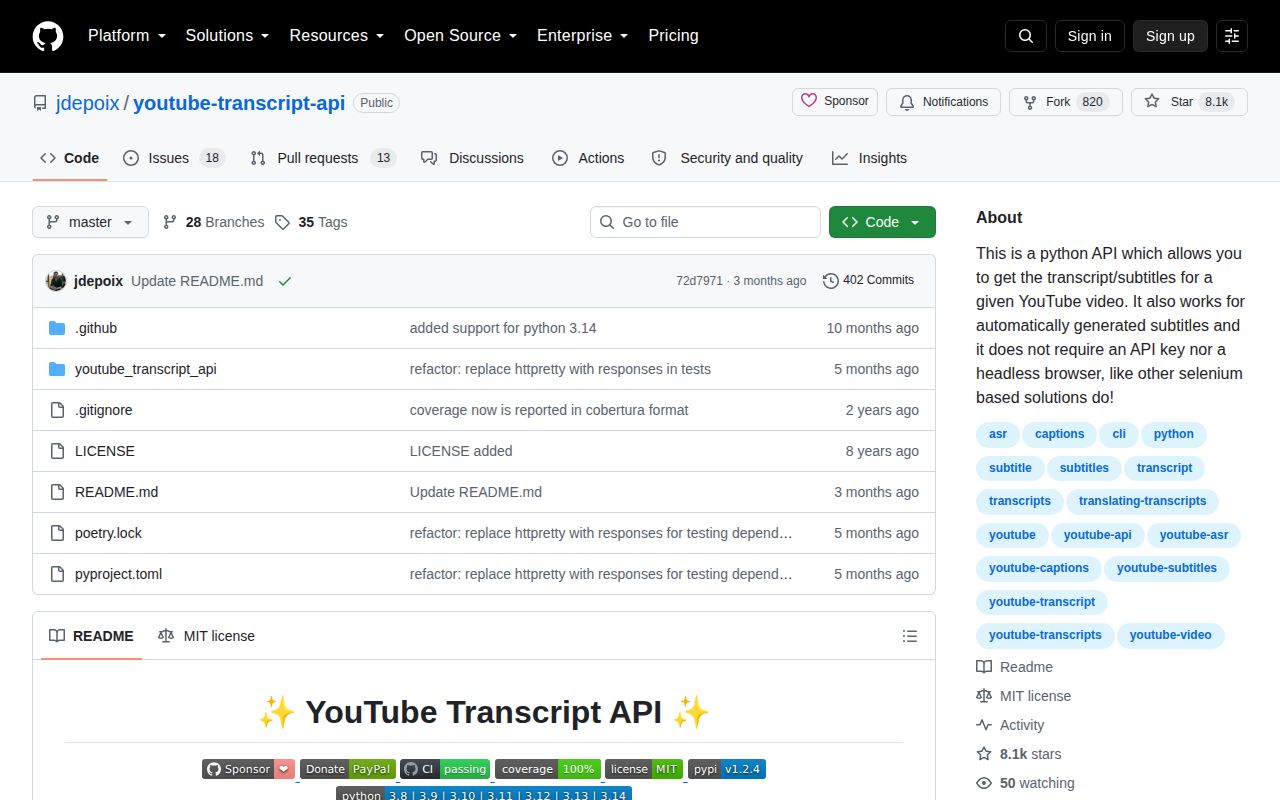Open the Resources menu dropdown
The width and height of the screenshot is (1280, 800).
(x=337, y=36)
